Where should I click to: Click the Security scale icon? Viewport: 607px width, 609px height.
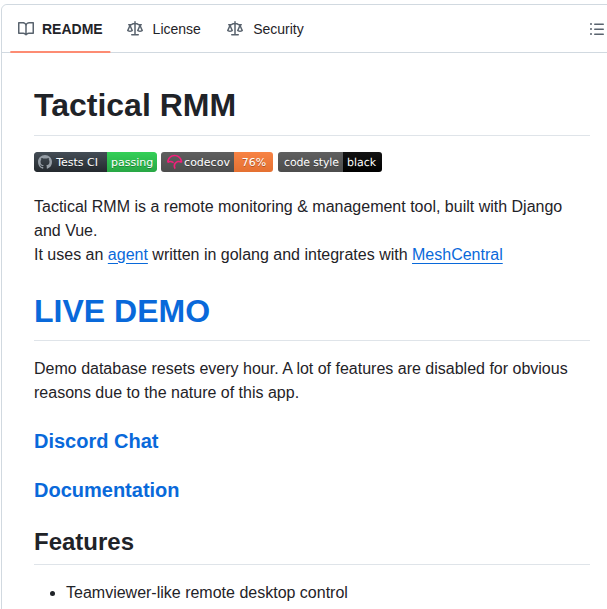(235, 29)
